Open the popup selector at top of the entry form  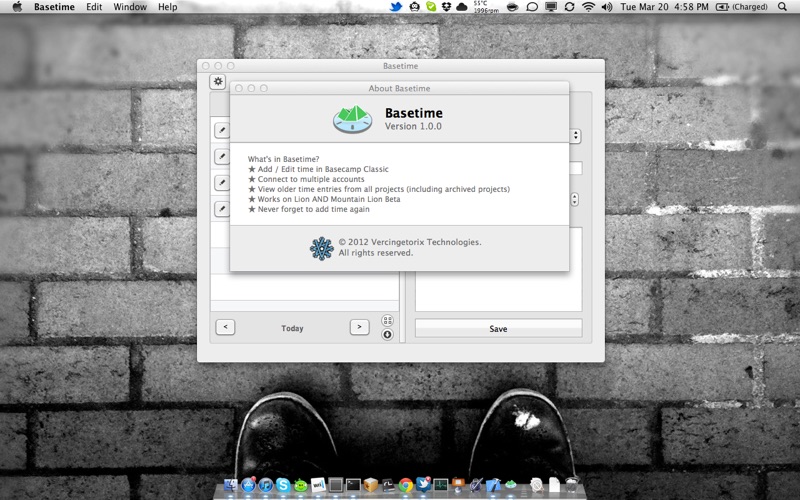click(576, 136)
